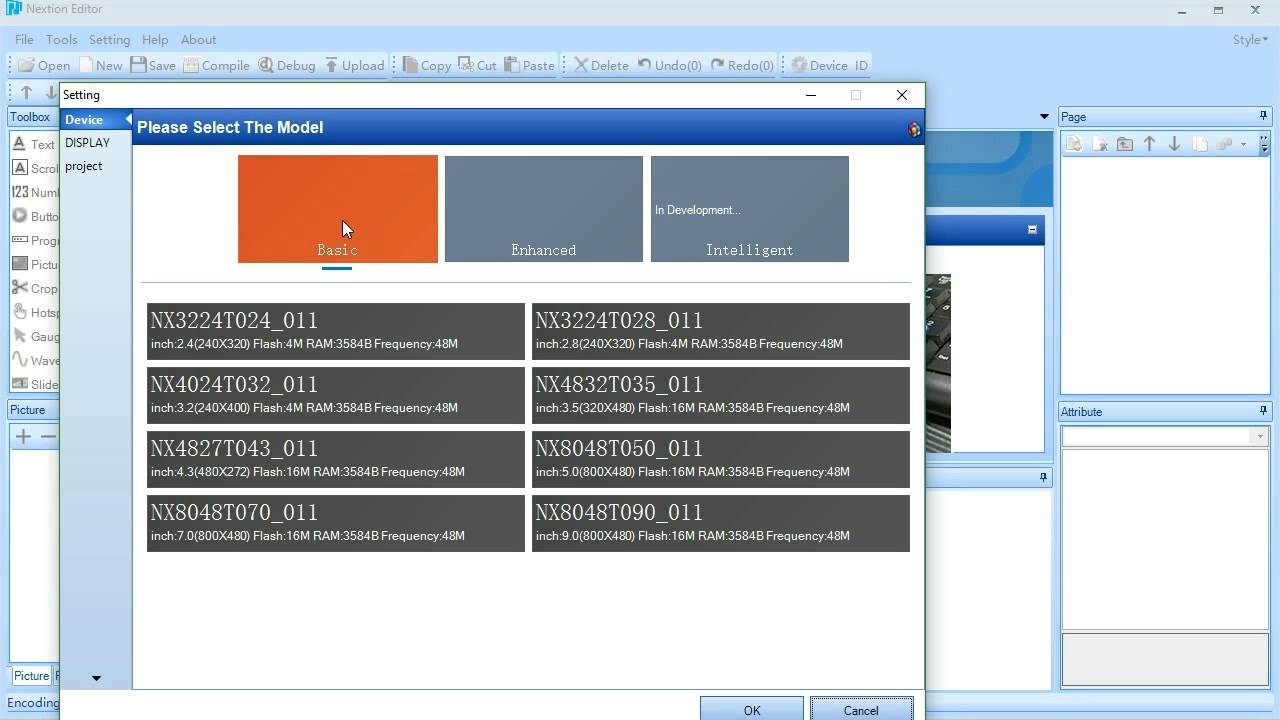
Task: Confirm with the OK button
Action: point(752,710)
